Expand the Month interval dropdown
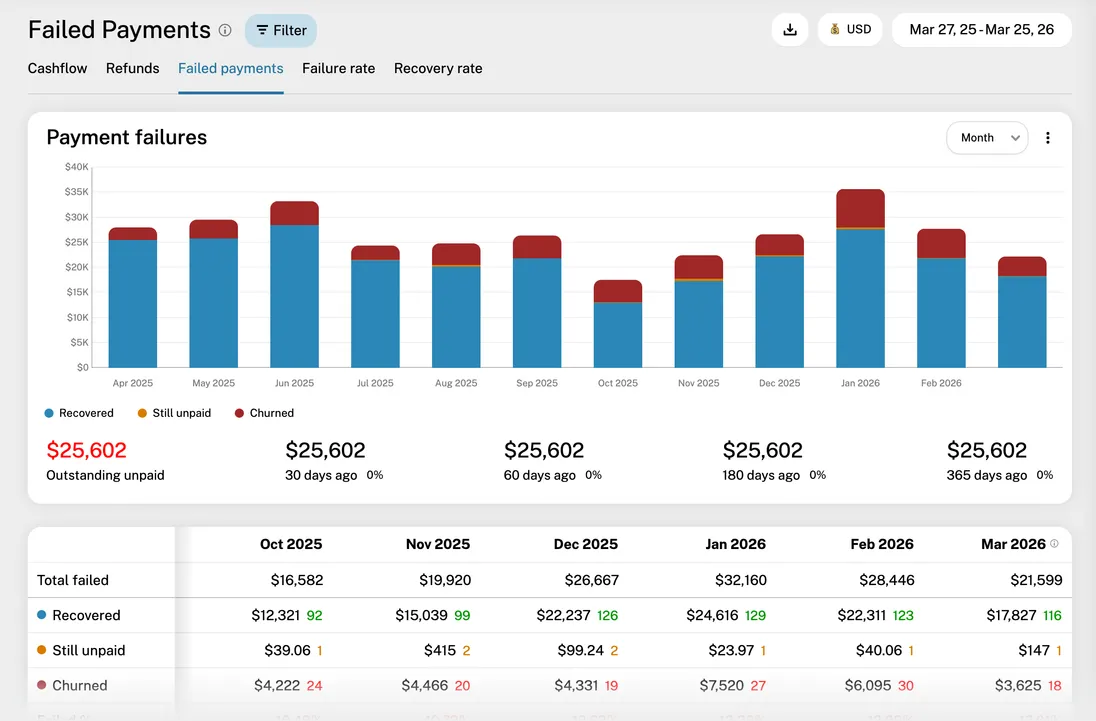The width and height of the screenshot is (1096, 721). pos(987,138)
